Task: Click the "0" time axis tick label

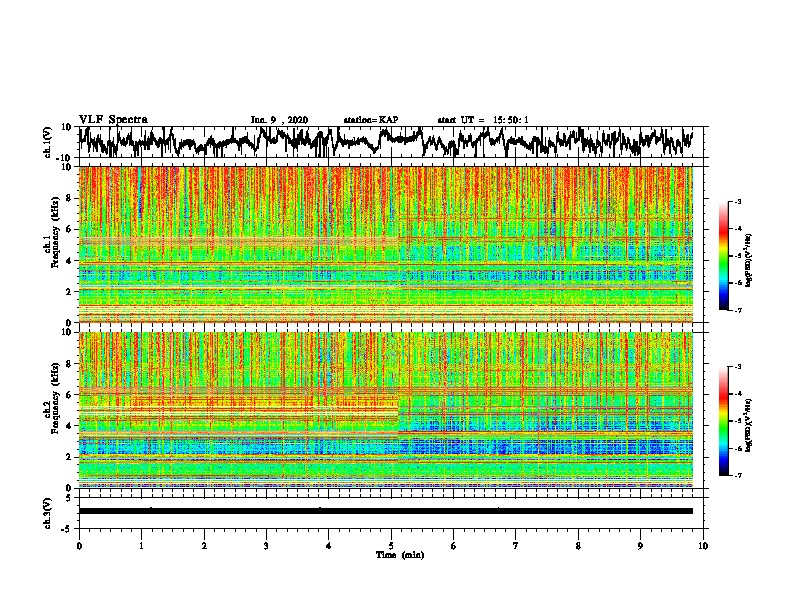Action: 79,546
